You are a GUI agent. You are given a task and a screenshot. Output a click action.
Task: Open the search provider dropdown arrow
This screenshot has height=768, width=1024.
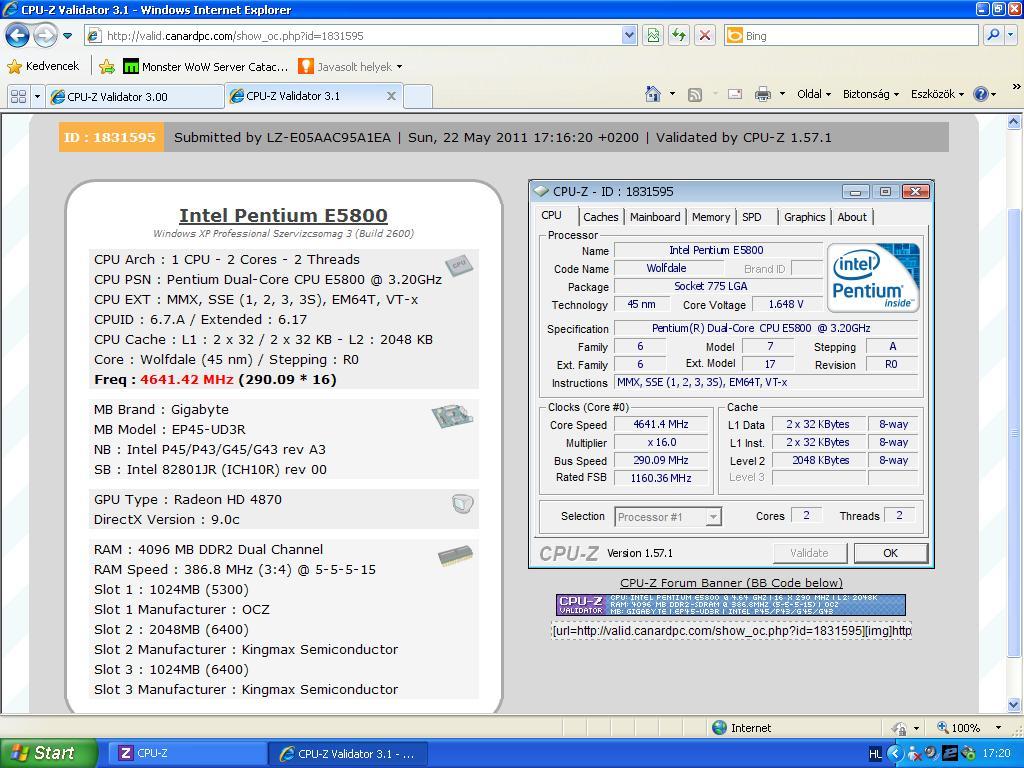[1011, 35]
